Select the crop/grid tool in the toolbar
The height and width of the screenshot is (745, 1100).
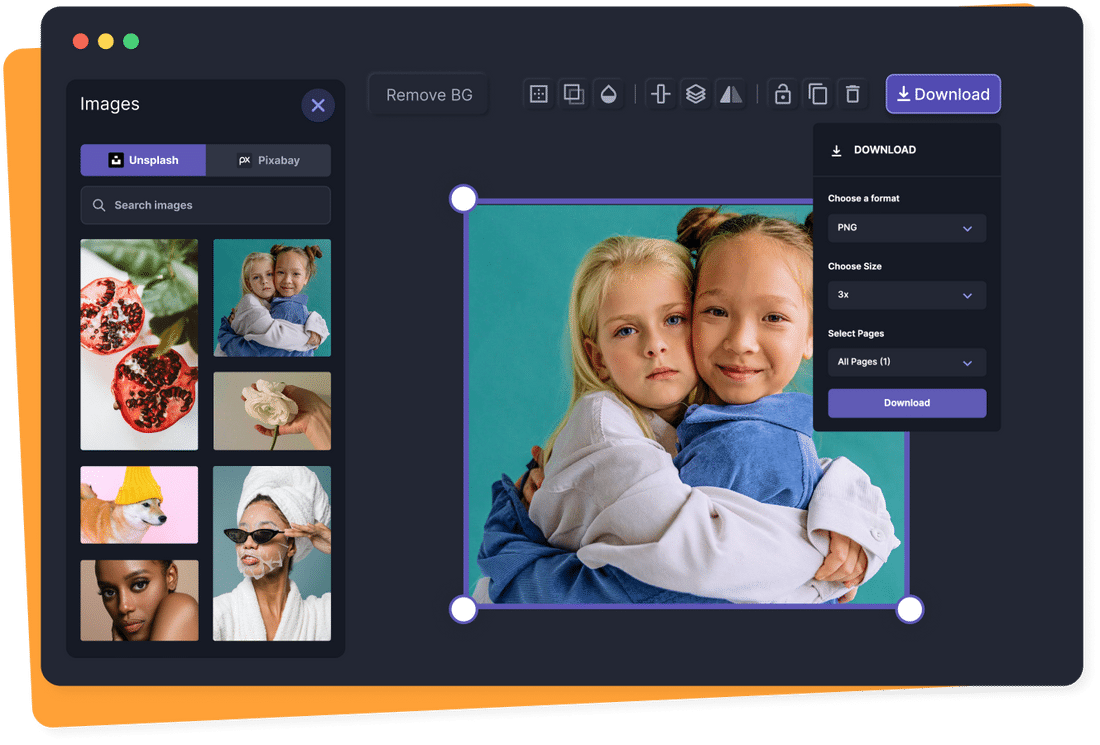click(x=538, y=93)
